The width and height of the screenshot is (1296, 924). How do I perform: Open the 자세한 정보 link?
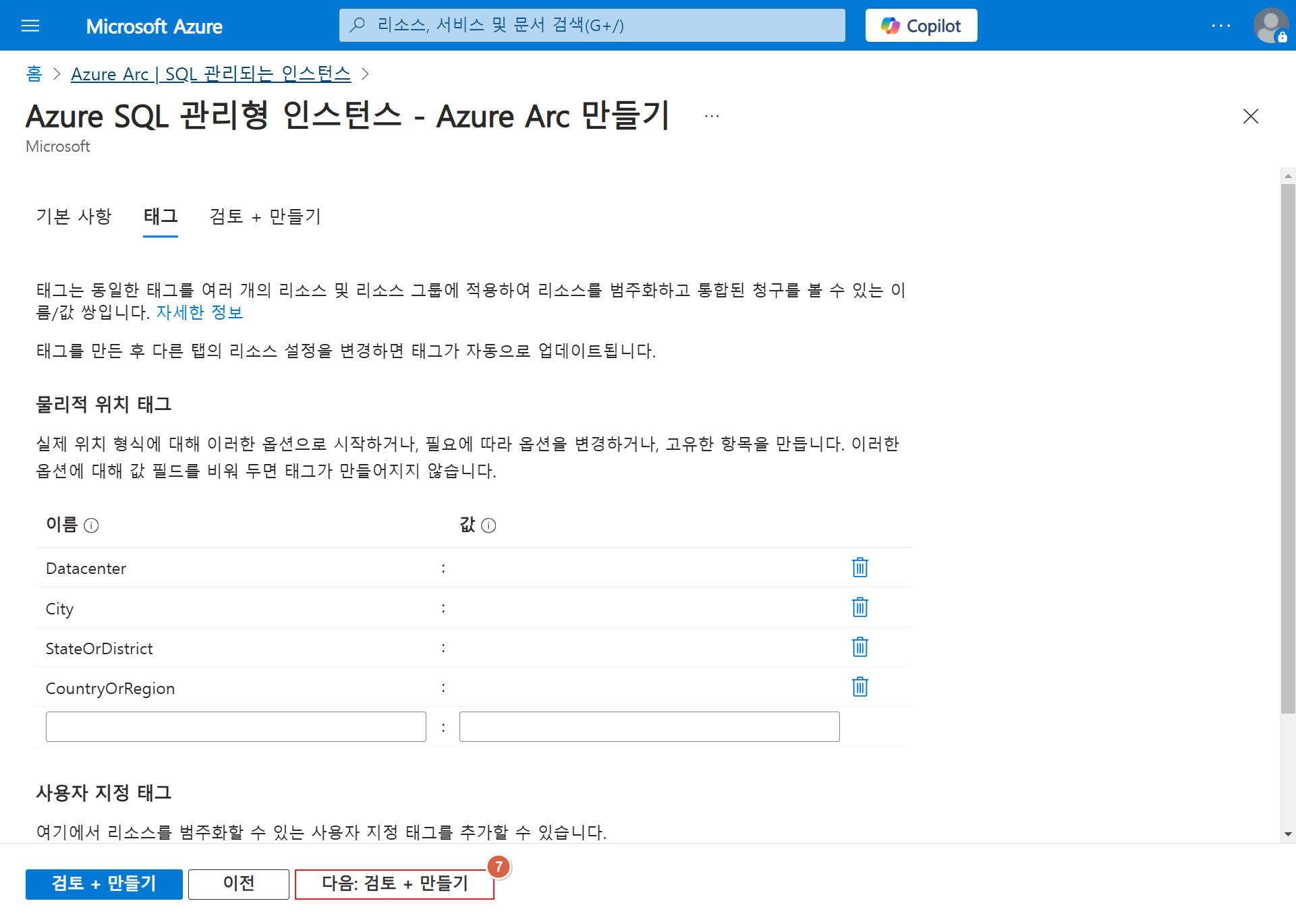click(x=200, y=312)
